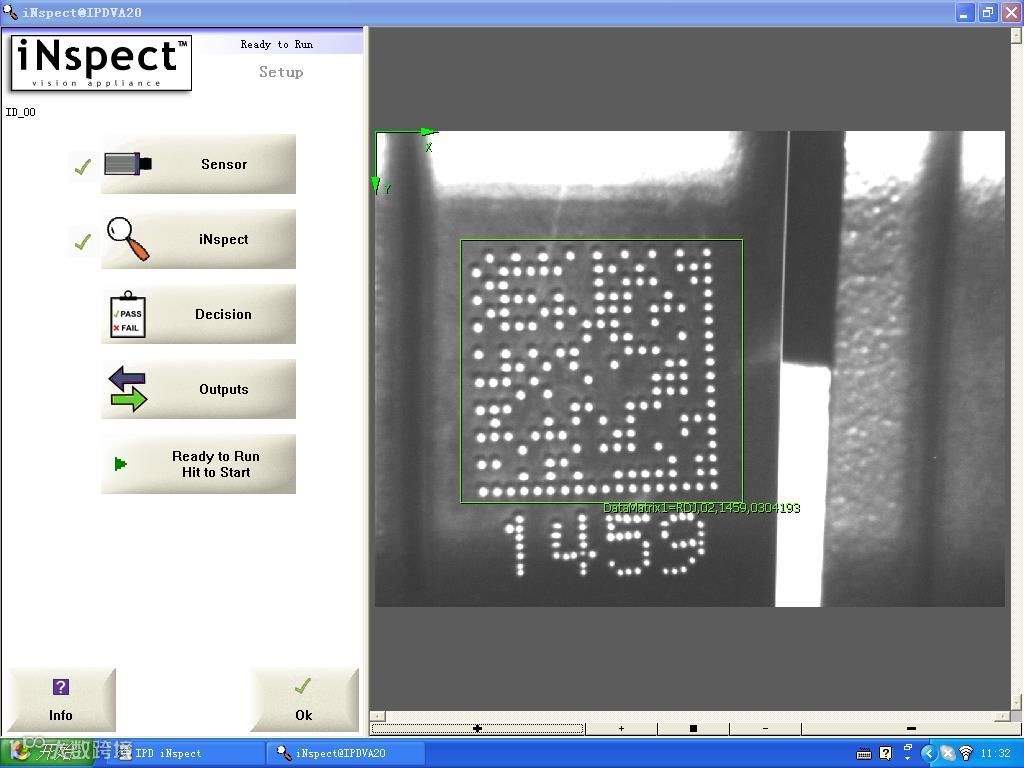Click the ID_00 solution label
Image resolution: width=1024 pixels, height=768 pixels.
click(x=21, y=112)
